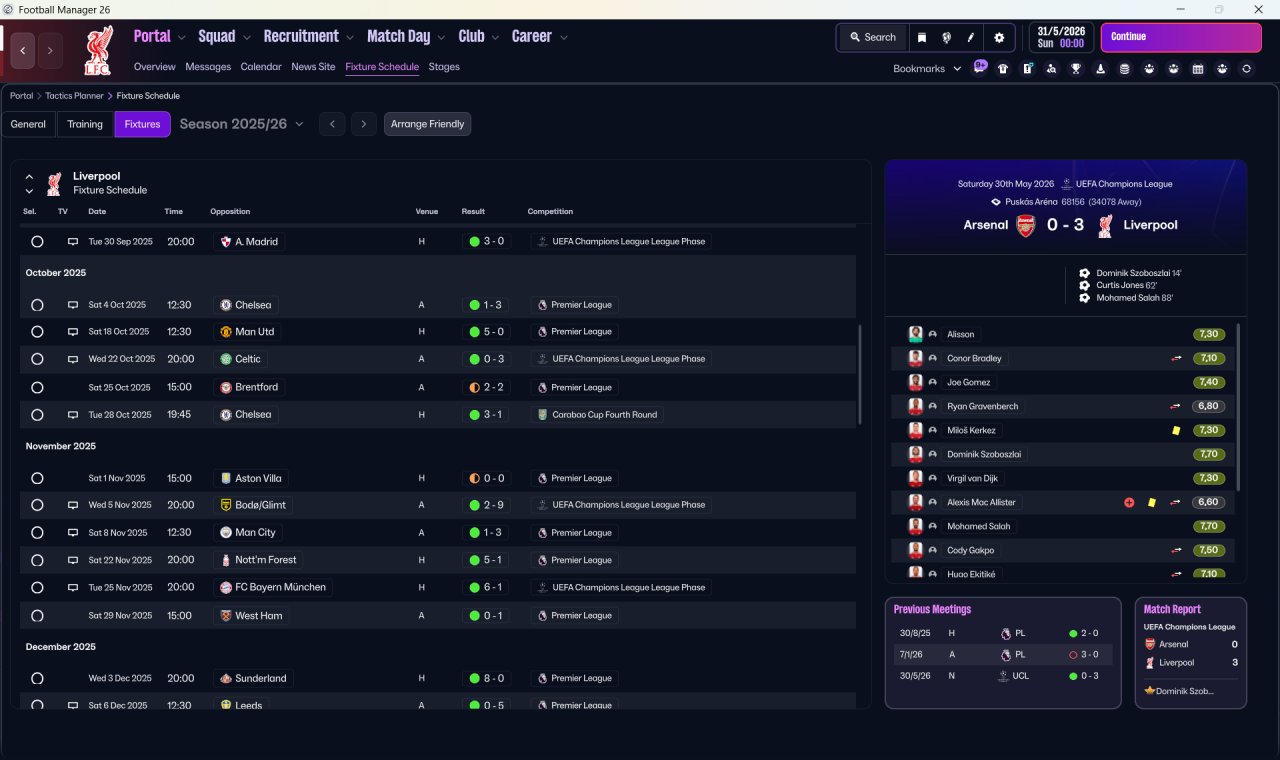1280x760 pixels.
Task: Click the training cone icon in bookmarks bar
Action: coord(1100,69)
